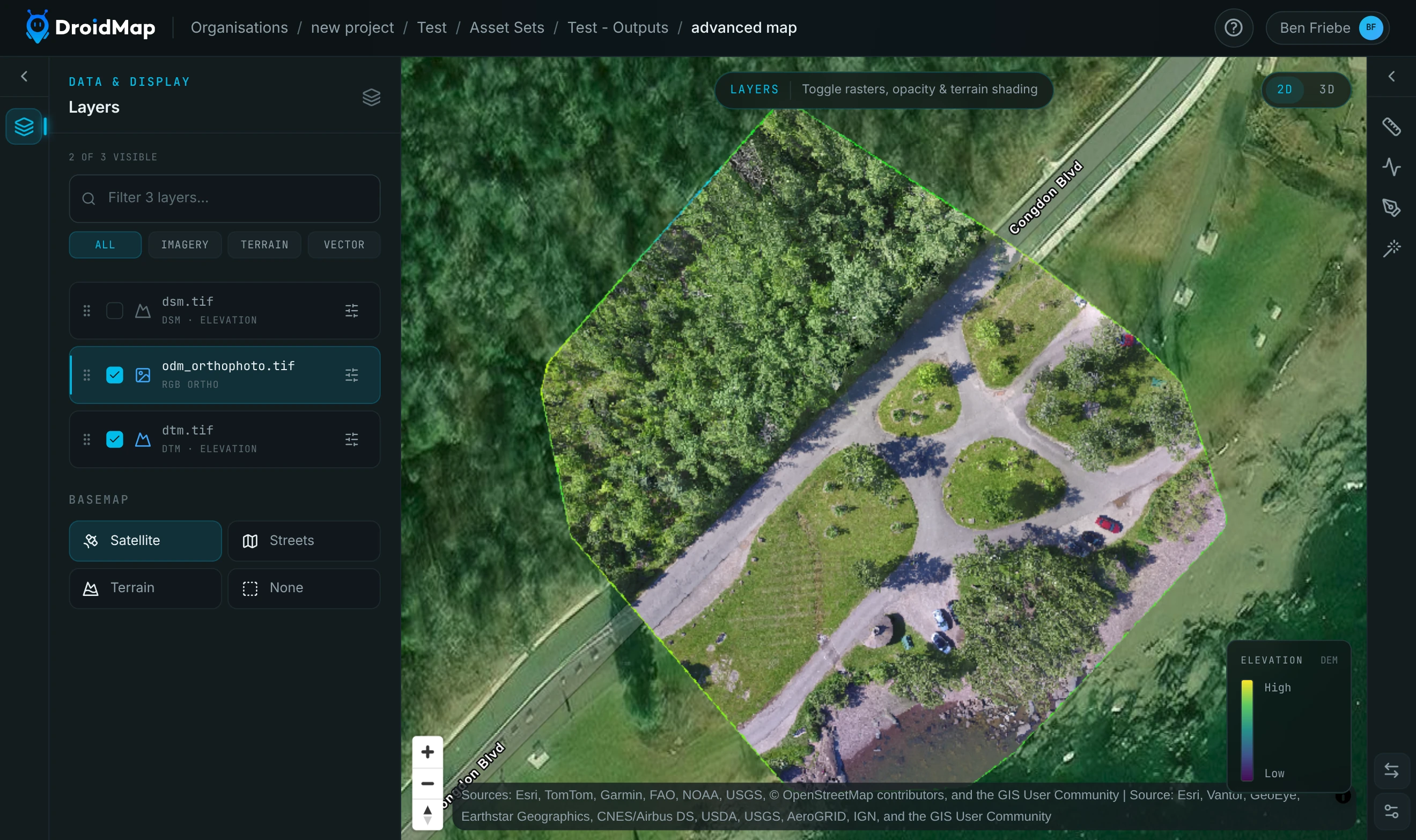1416x840 pixels.
Task: Select the pen drawing tool
Action: tap(1391, 208)
